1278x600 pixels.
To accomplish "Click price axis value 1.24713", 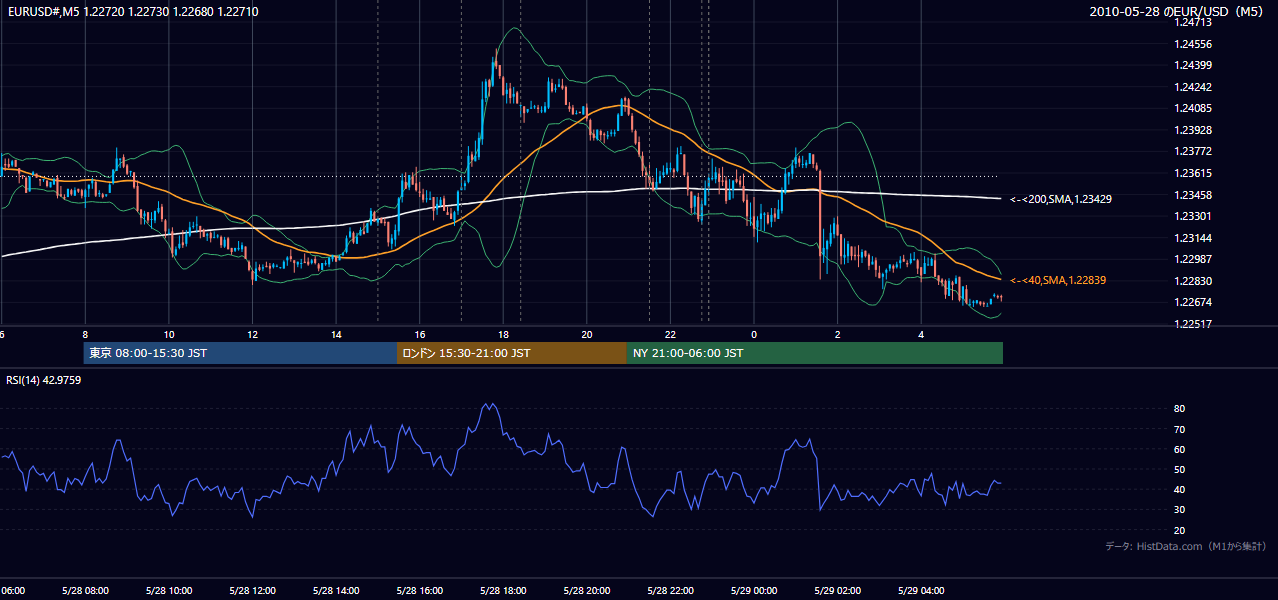I will pos(1195,22).
